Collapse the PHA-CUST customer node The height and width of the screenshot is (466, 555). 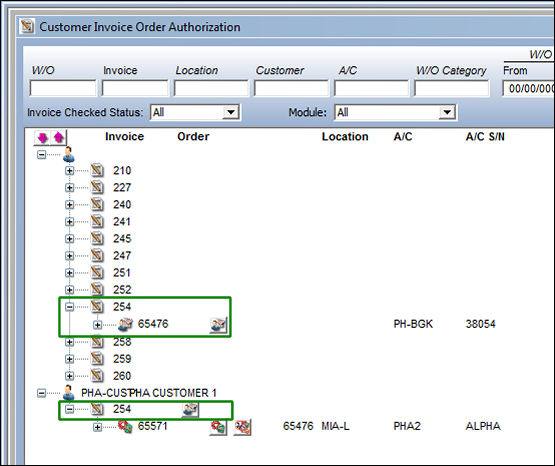click(41, 393)
